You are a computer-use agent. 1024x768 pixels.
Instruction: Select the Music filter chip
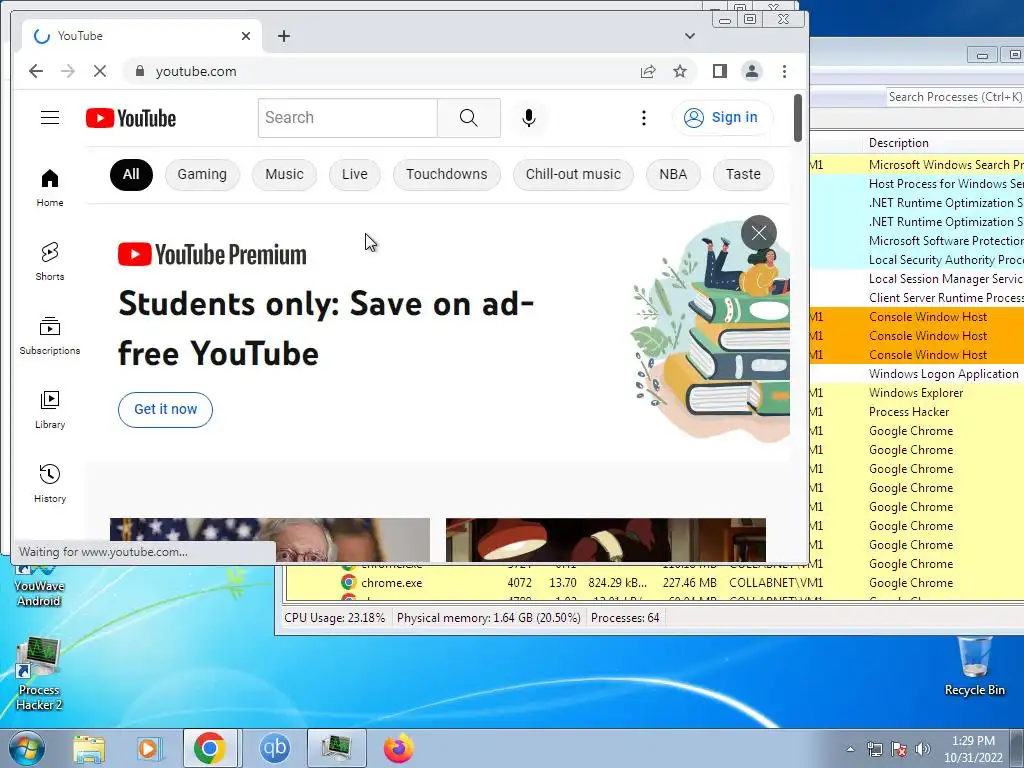pos(284,174)
